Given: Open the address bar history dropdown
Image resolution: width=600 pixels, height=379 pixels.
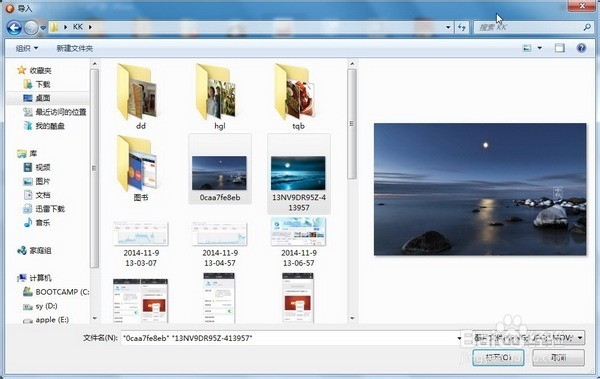Looking at the screenshot, I should (x=448, y=27).
